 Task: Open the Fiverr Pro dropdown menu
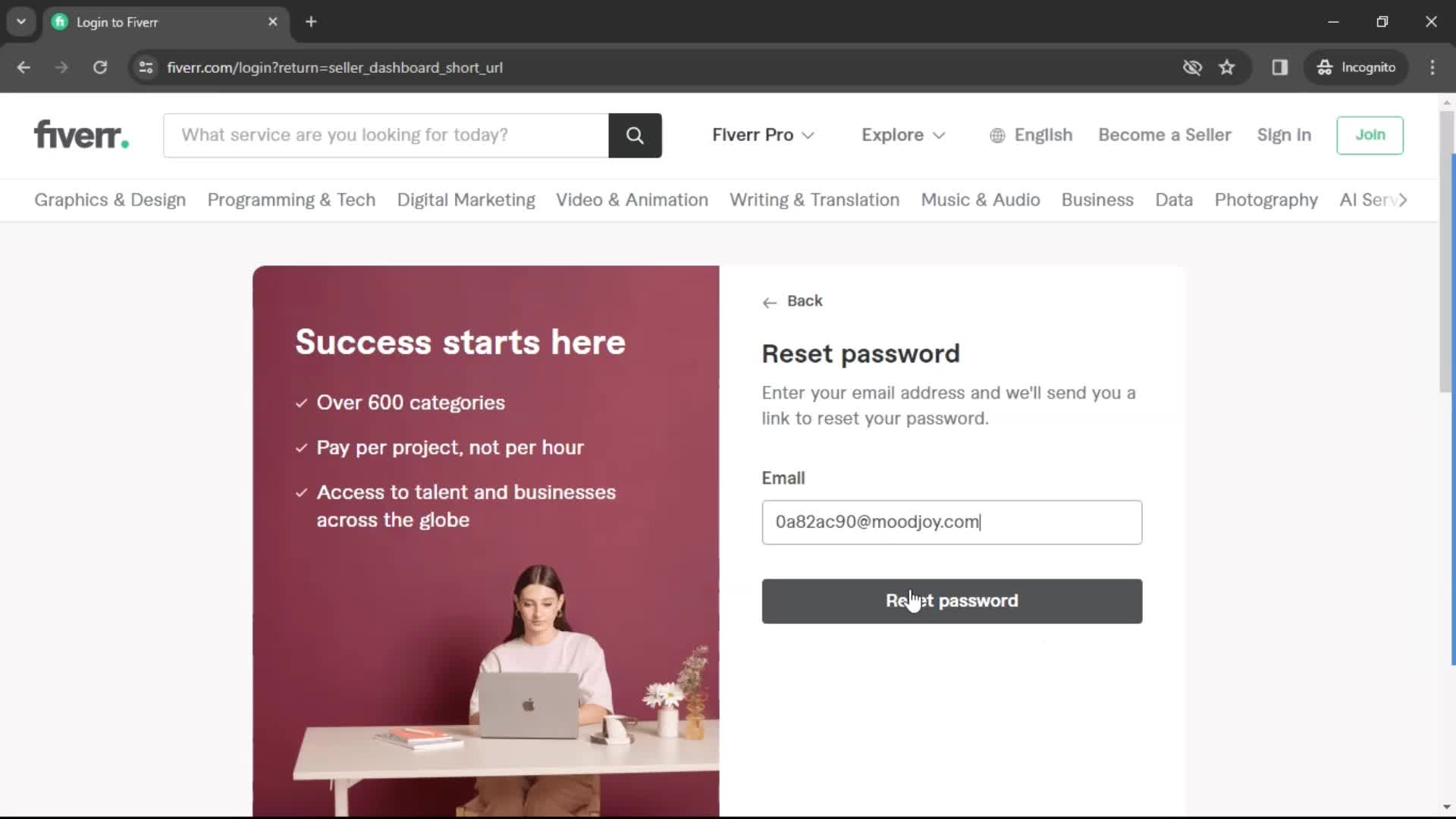pyautogui.click(x=763, y=135)
